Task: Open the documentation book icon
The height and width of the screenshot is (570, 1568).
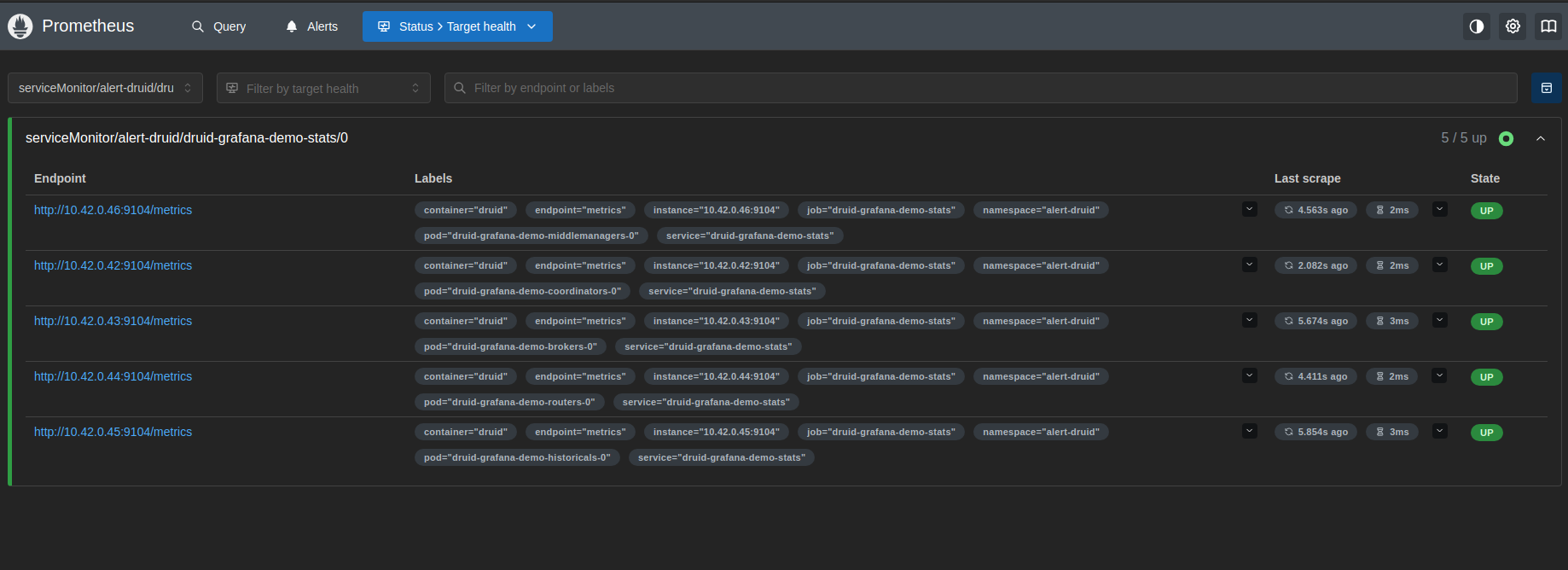Action: click(1548, 26)
